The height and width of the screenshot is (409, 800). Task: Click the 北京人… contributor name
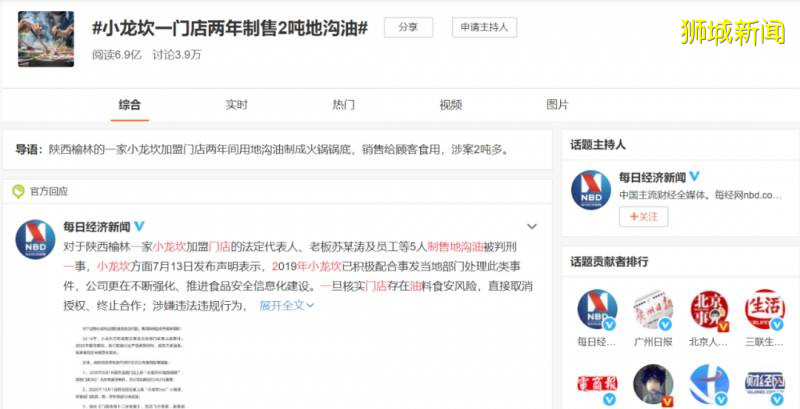tap(708, 342)
